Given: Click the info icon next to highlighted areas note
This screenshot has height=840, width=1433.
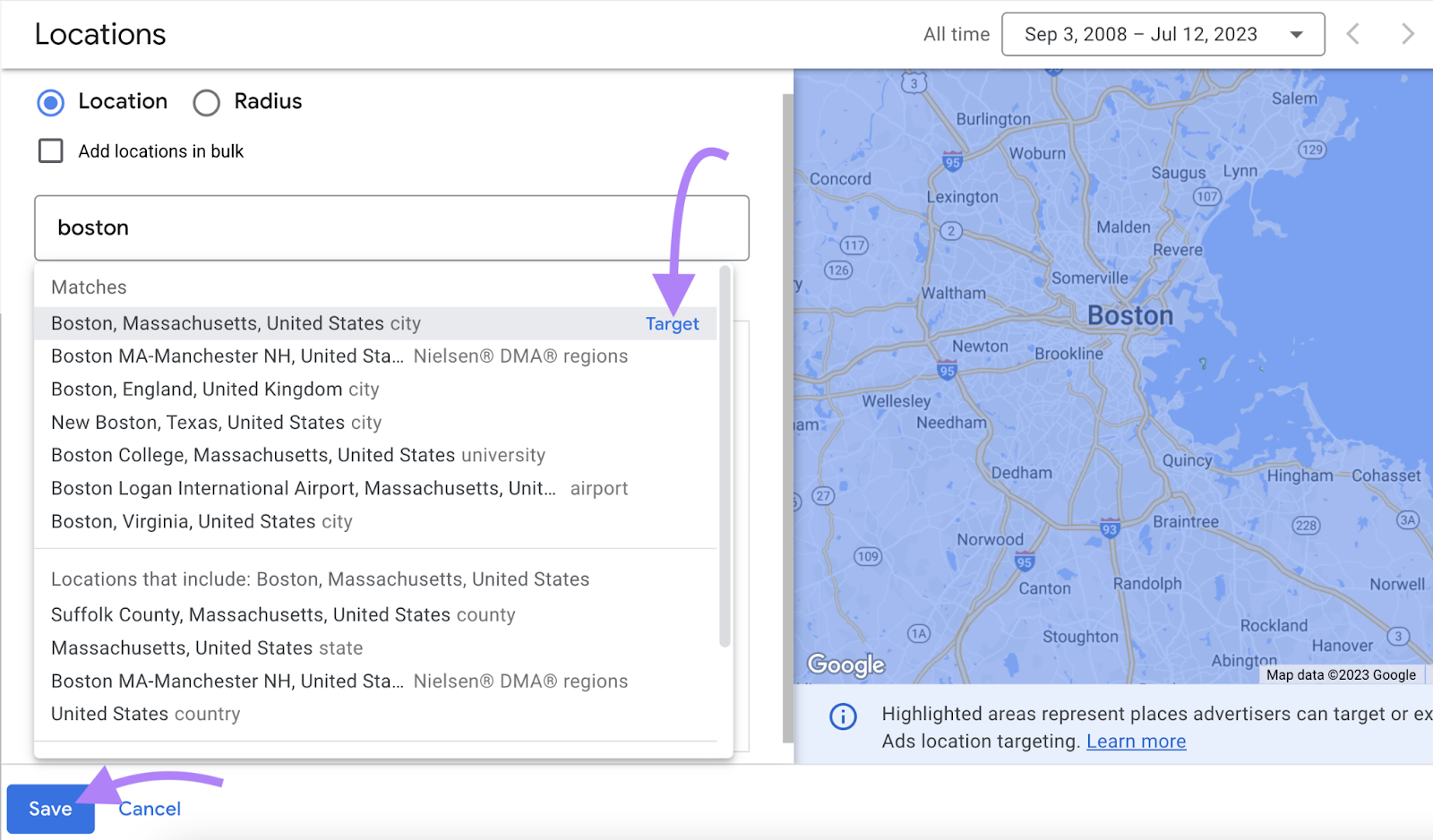Looking at the screenshot, I should [843, 716].
